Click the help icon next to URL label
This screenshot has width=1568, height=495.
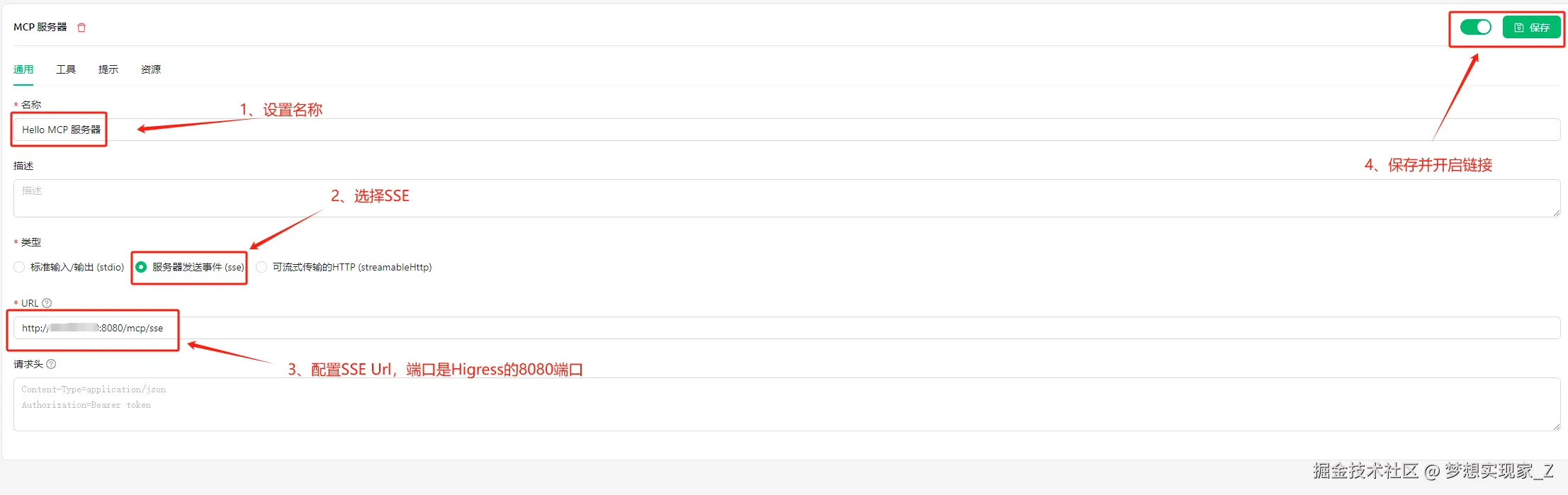47,303
